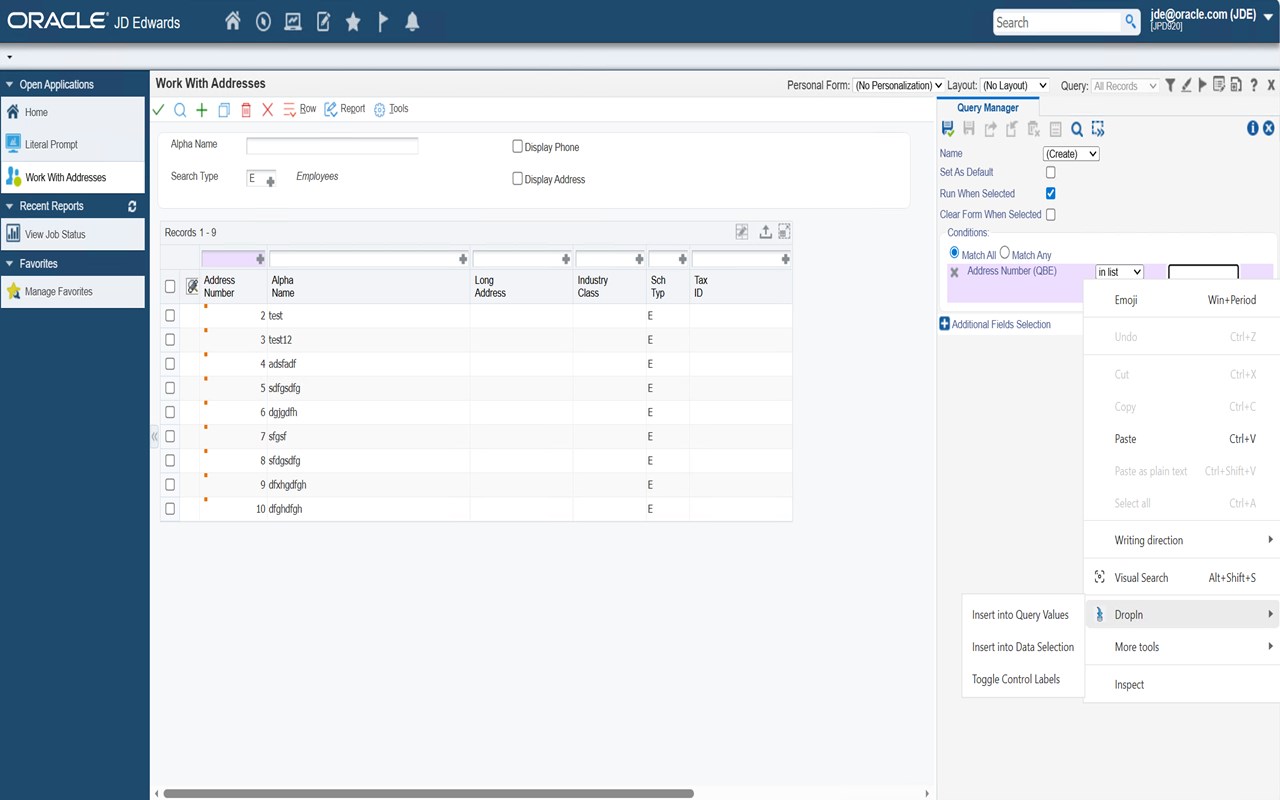Enable the Set As Default checkbox
1280x800 pixels.
tap(1050, 172)
